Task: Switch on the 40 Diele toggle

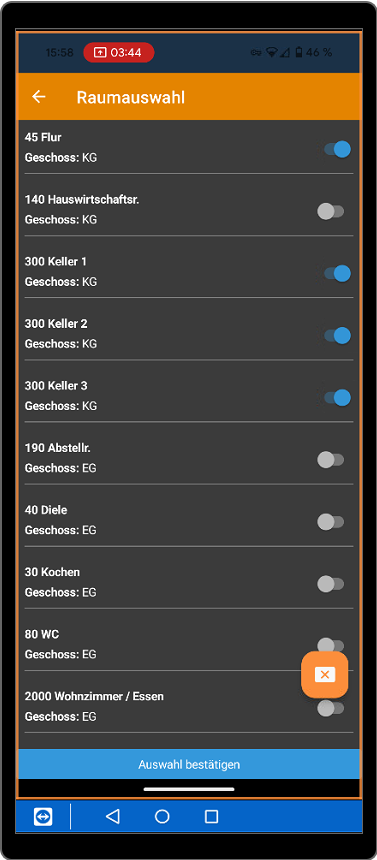Action: [x=331, y=522]
